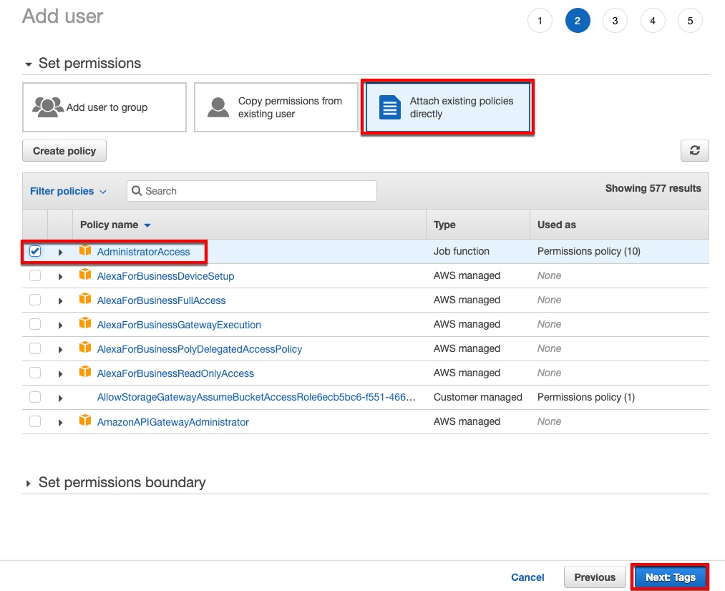Click the AmazonAPIGatewayAdministrator policy box icon
725x591 pixels.
[85, 420]
